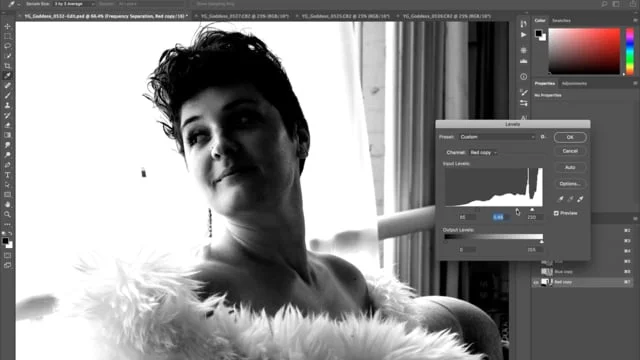This screenshot has height=360, width=640.
Task: Select the Rectangle shape tool
Action: click(x=7, y=194)
